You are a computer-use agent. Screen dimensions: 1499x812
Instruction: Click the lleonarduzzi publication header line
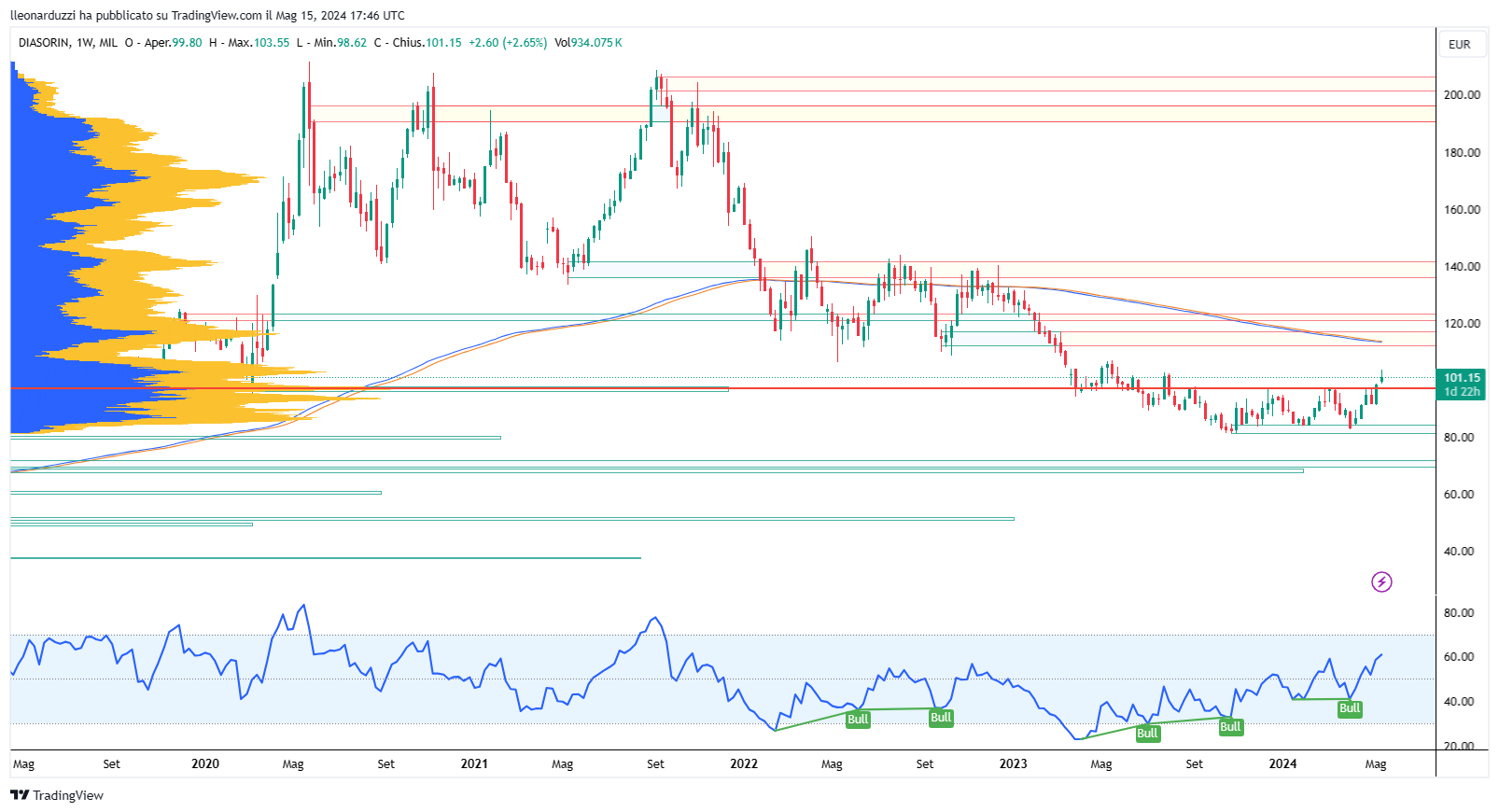click(x=207, y=15)
